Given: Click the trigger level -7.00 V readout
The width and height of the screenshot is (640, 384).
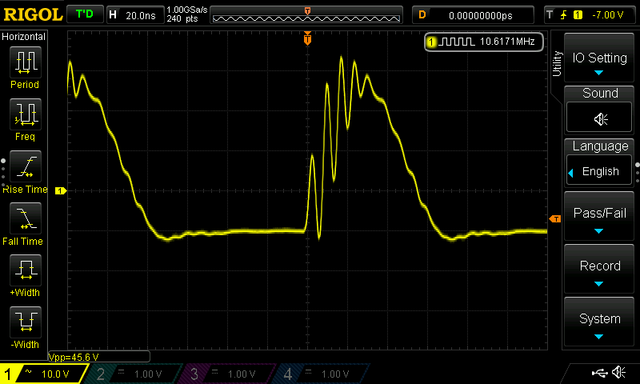Looking at the screenshot, I should click(608, 15).
